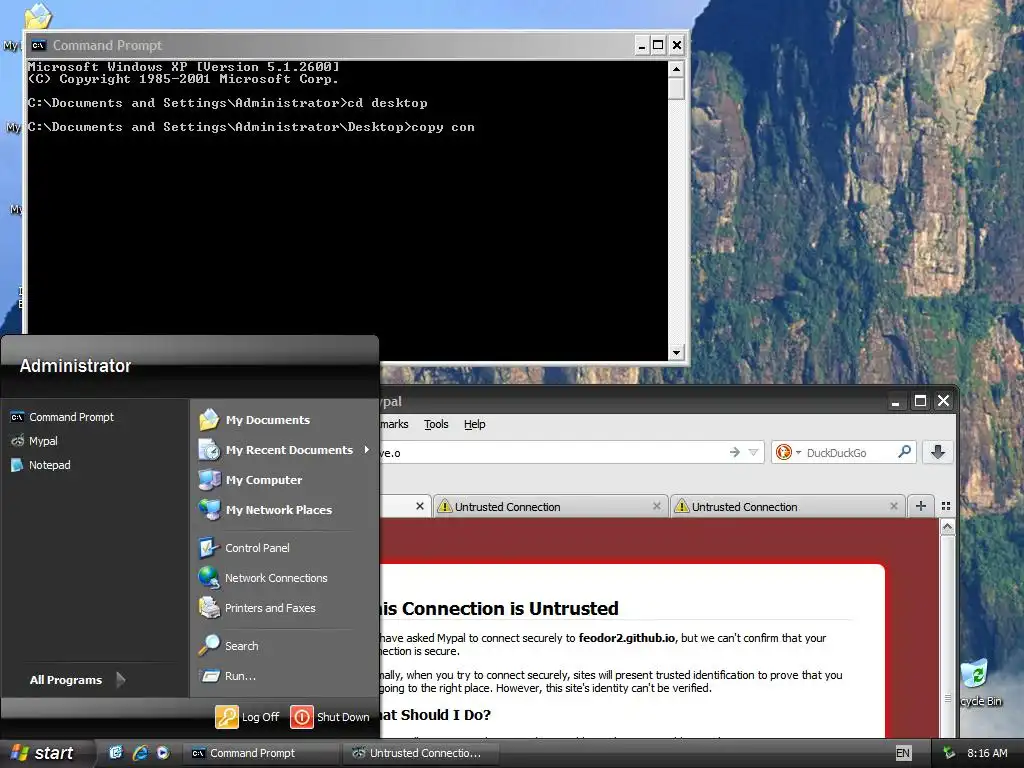Image resolution: width=1024 pixels, height=768 pixels.
Task: Open My Network Places
Action: 265,510
